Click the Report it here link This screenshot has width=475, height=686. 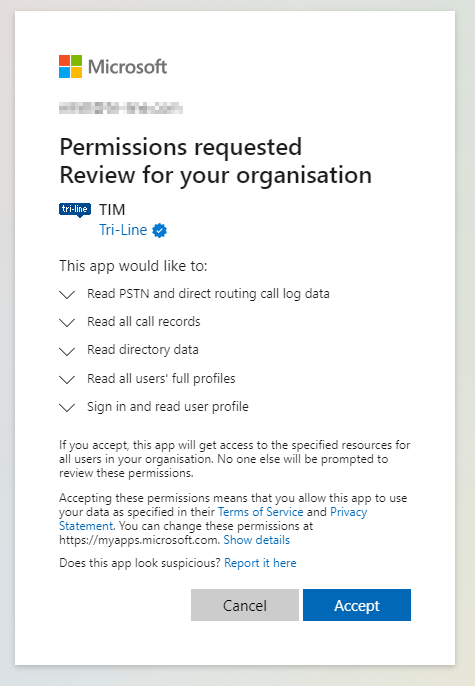pos(260,563)
